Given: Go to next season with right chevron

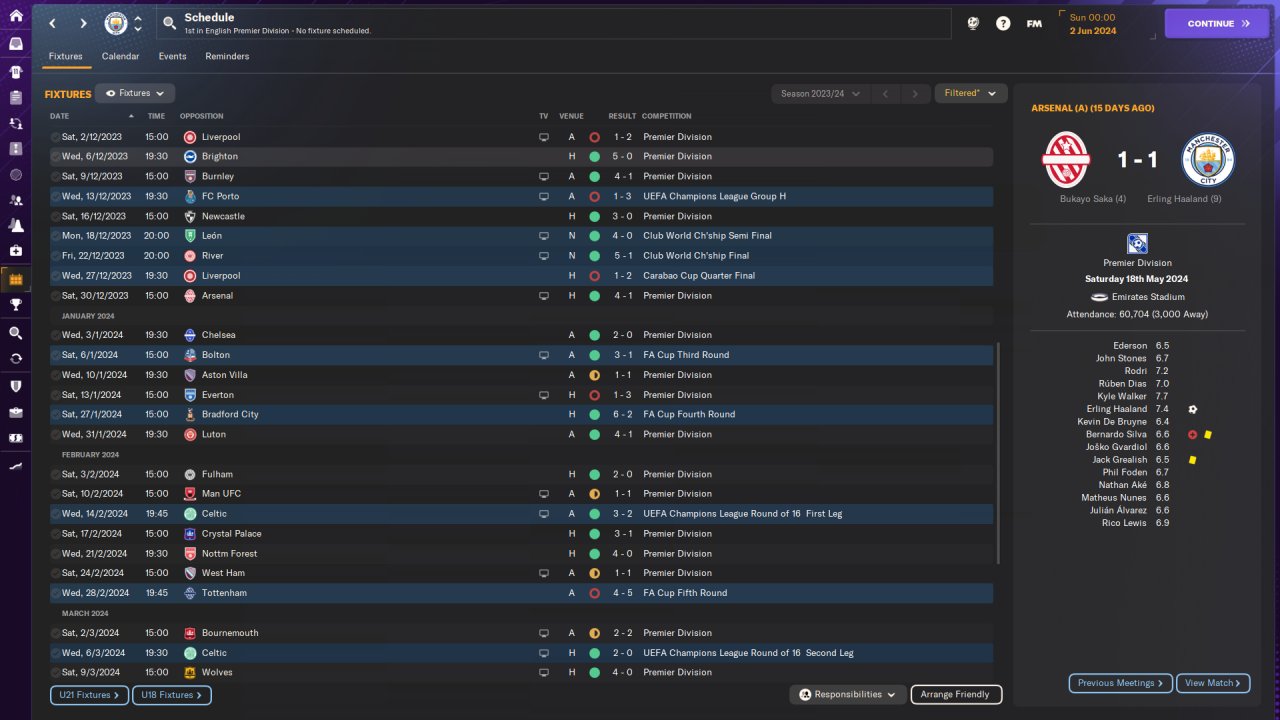Looking at the screenshot, I should [x=915, y=94].
